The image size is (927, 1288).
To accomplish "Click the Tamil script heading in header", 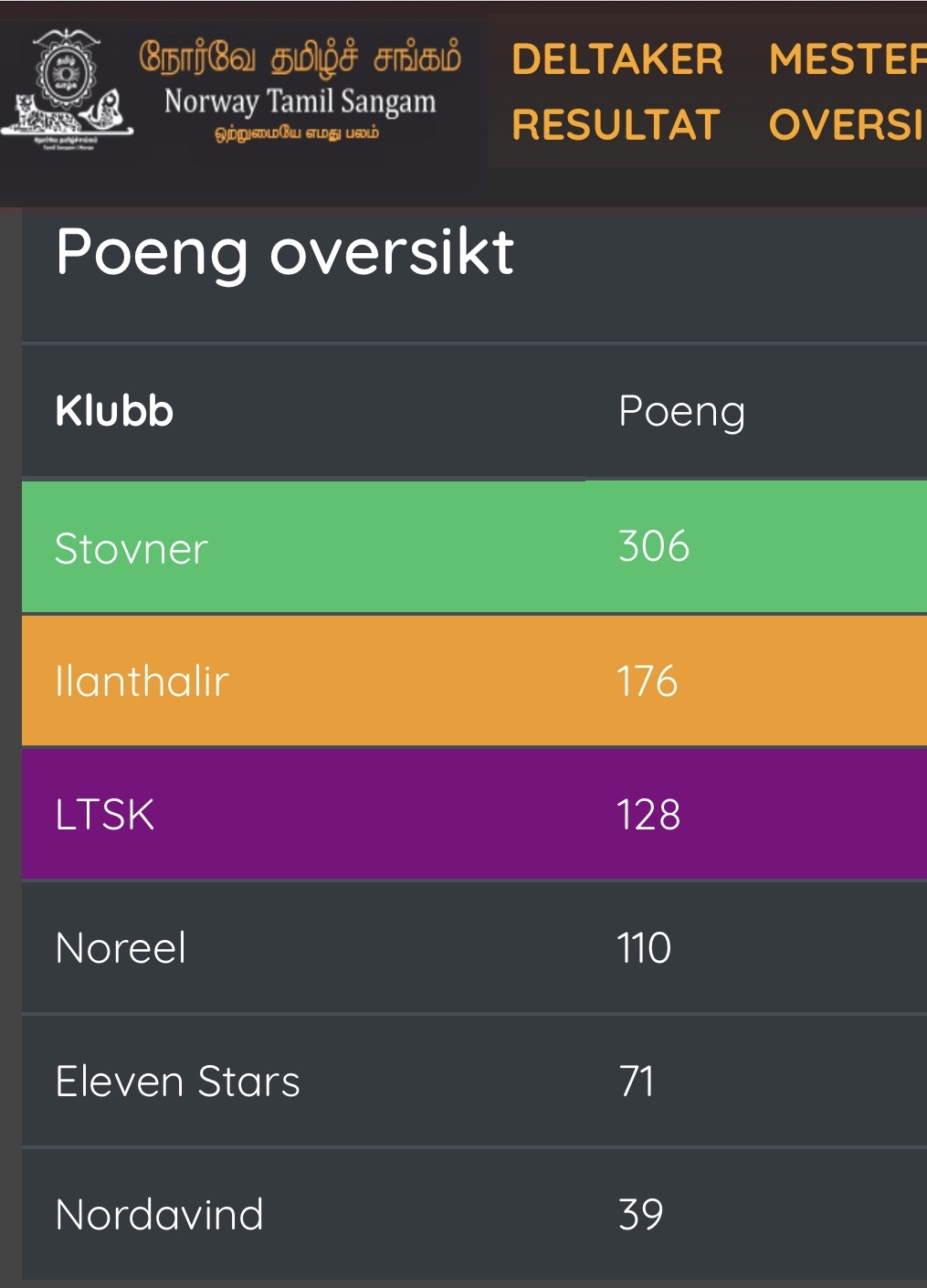I will (300, 56).
